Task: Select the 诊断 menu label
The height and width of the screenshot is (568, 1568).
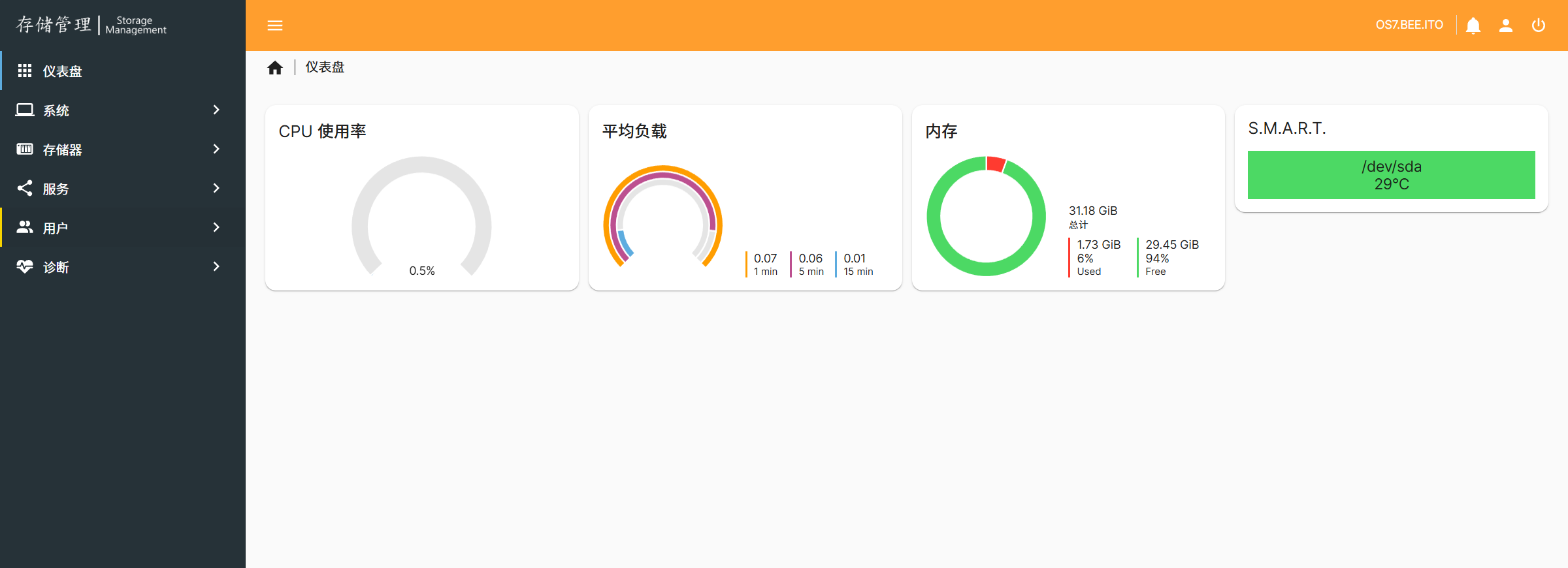Action: (x=56, y=267)
